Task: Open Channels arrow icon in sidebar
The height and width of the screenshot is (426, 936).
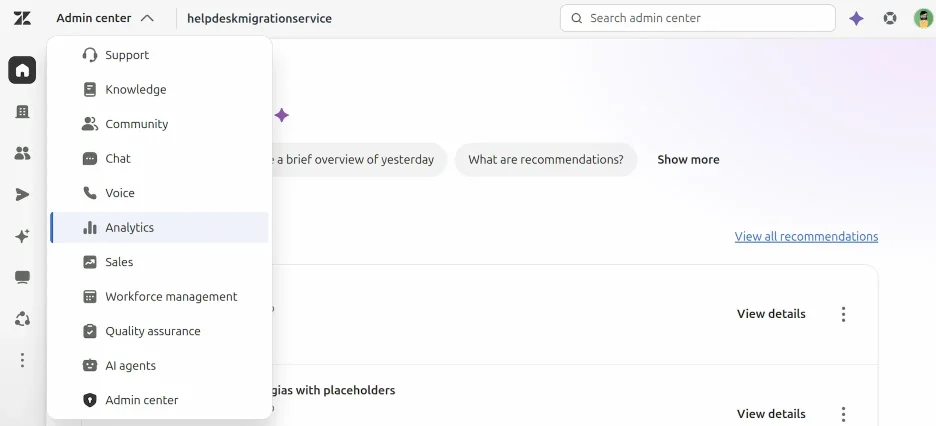Action: tap(22, 195)
